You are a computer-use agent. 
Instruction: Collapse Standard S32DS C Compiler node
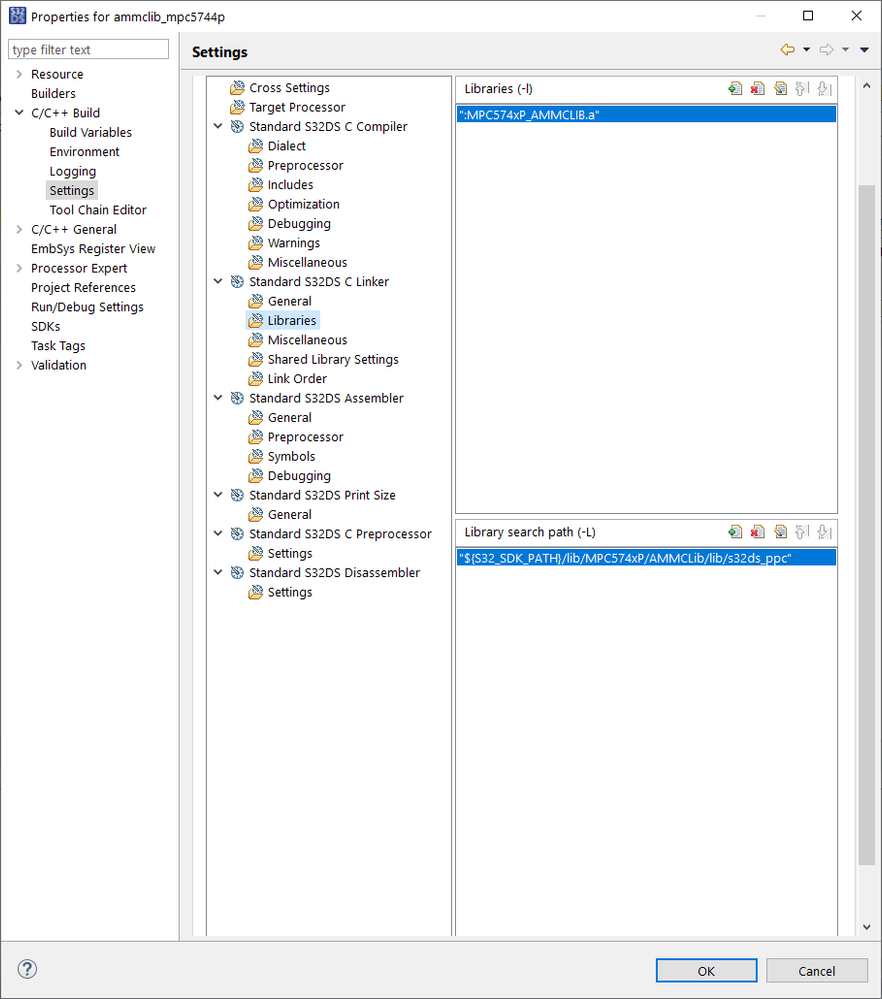tap(218, 126)
